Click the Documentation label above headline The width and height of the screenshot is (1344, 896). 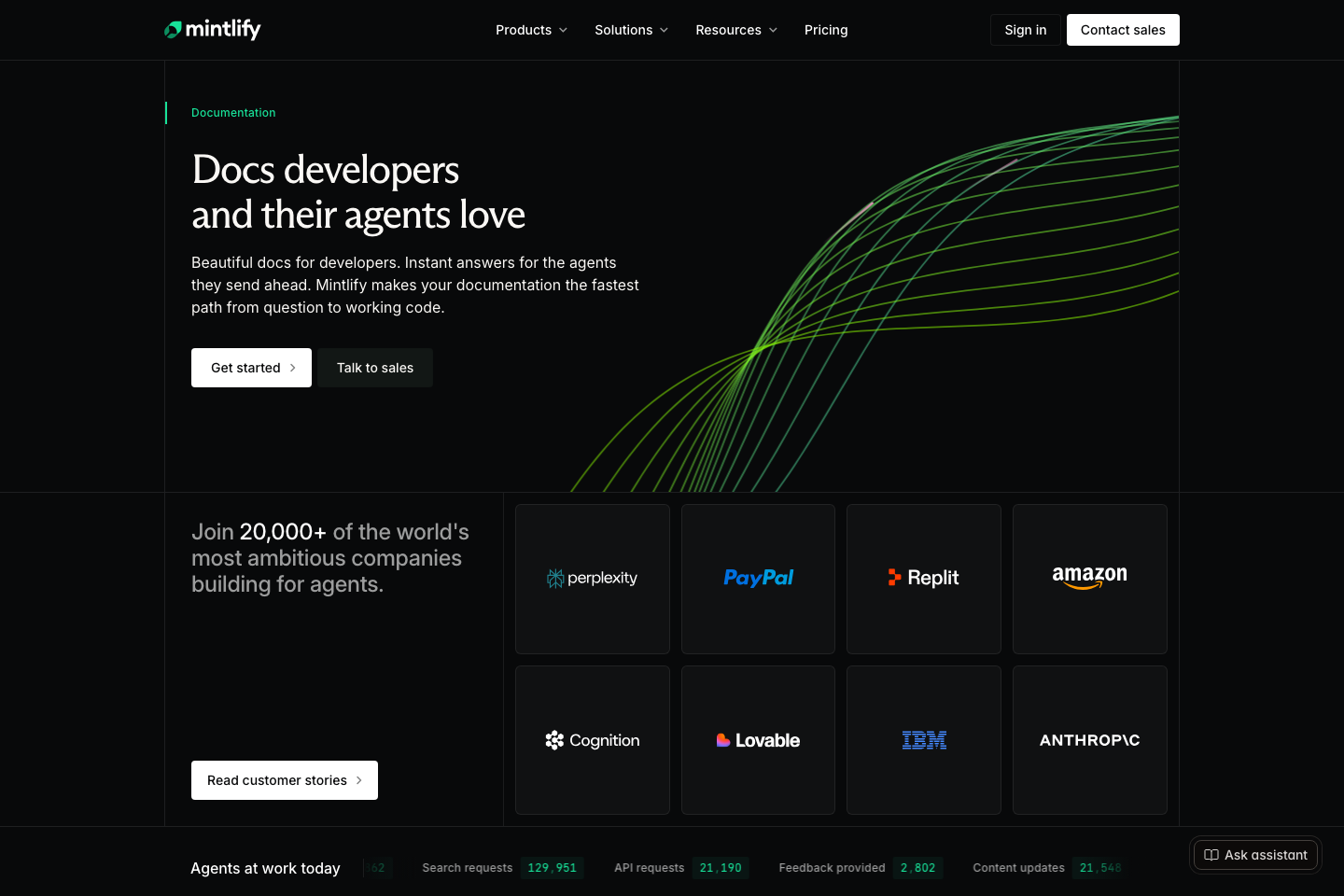click(x=233, y=113)
